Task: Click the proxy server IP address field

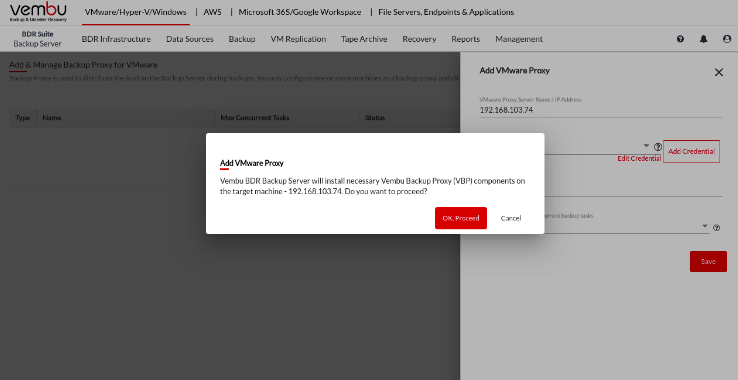Action: 601,110
